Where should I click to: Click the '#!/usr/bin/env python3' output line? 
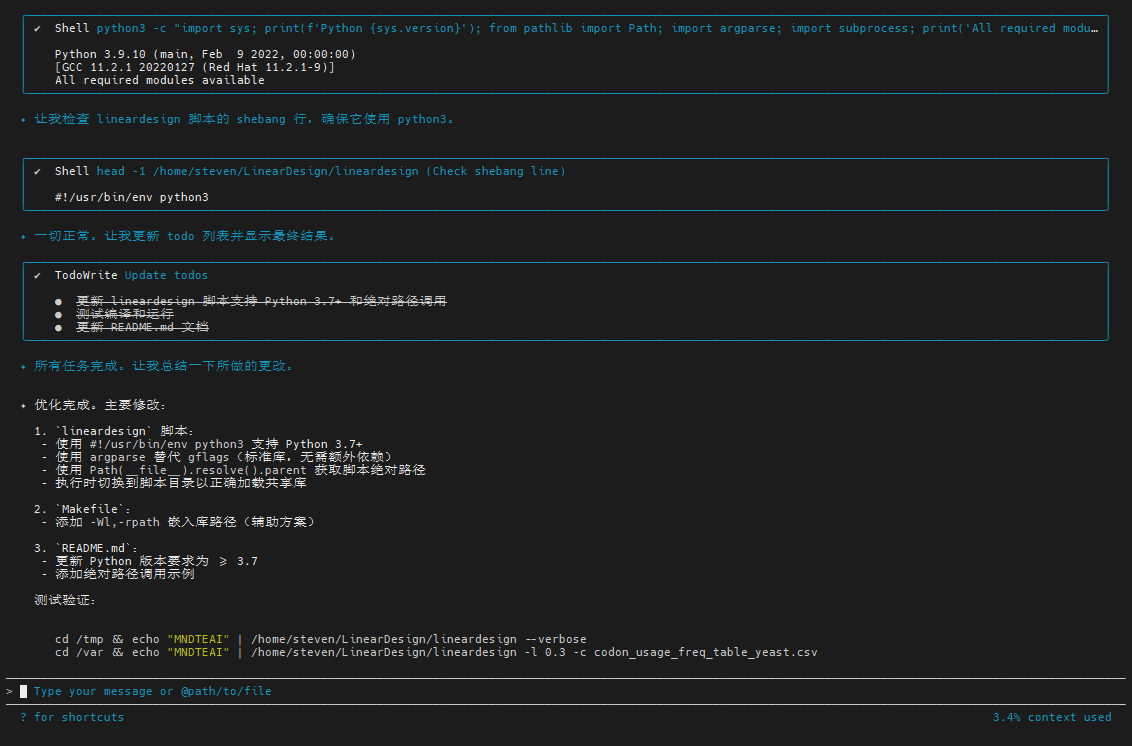tap(131, 198)
